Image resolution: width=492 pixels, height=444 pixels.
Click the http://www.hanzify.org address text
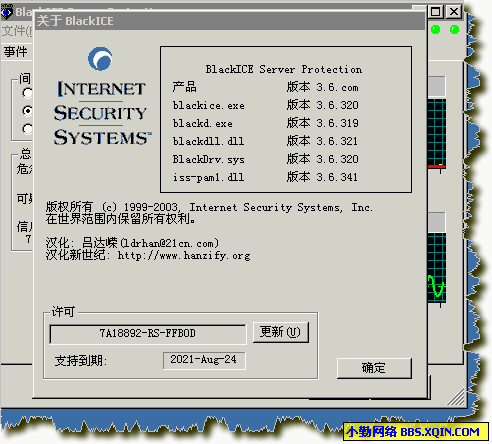[x=184, y=256]
